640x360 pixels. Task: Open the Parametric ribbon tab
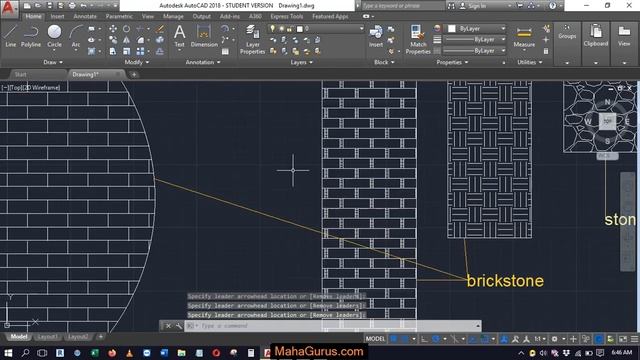119,16
